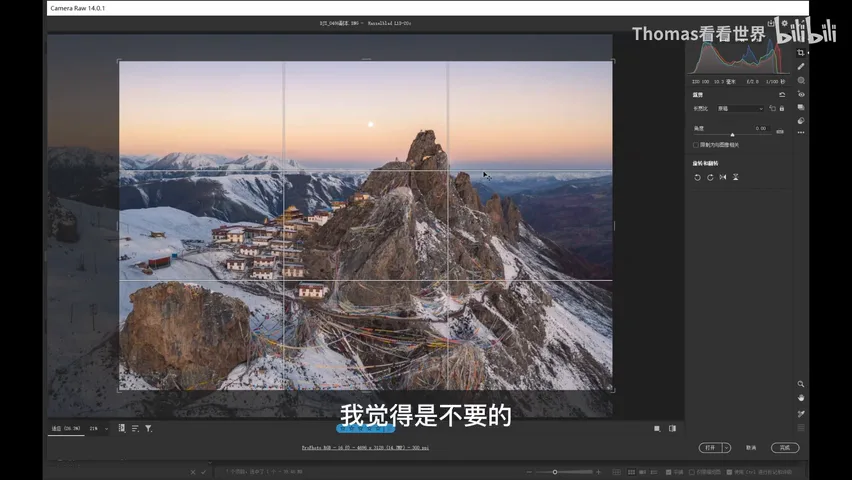Expand the Open button arrow options
Viewport: 852px width, 480px height.
pyautogui.click(x=726, y=448)
